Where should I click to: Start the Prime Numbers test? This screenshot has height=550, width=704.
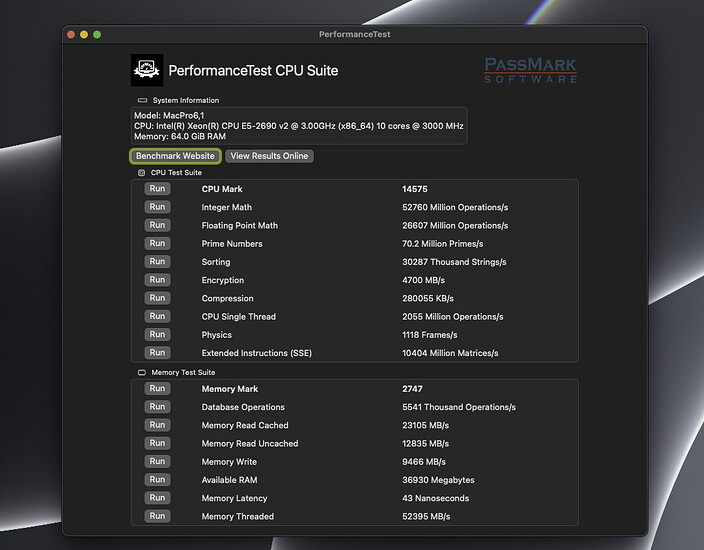pos(157,243)
